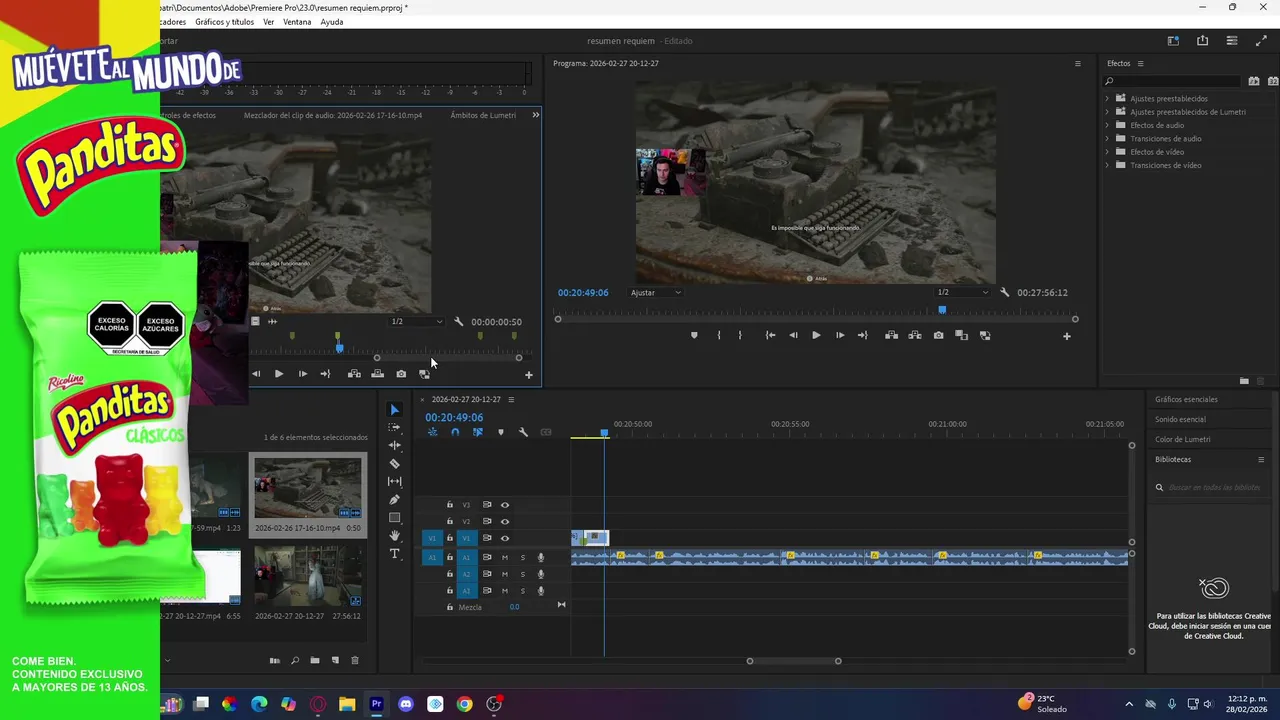Toggle lock on track V2
This screenshot has width=1280, height=720.
[x=450, y=521]
